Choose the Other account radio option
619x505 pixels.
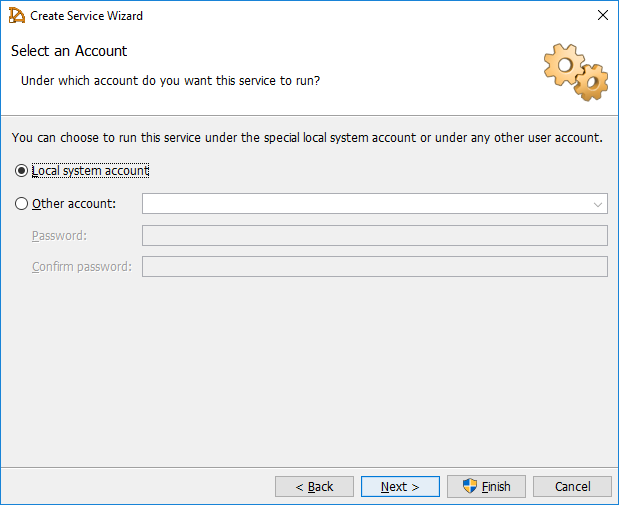(x=22, y=204)
